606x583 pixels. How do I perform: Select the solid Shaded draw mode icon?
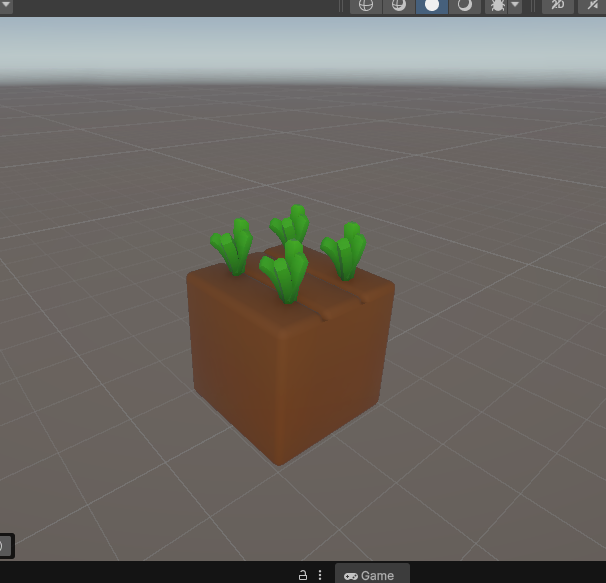432,5
